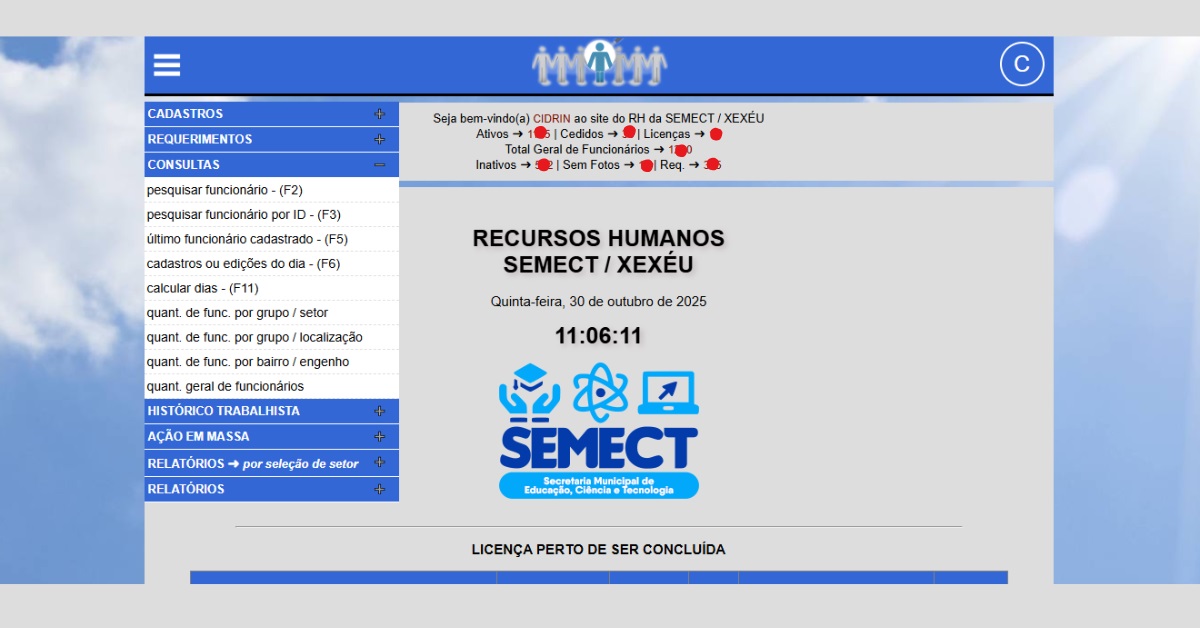Open quant. de func. por grupo / localização
1200x628 pixels.
point(254,337)
